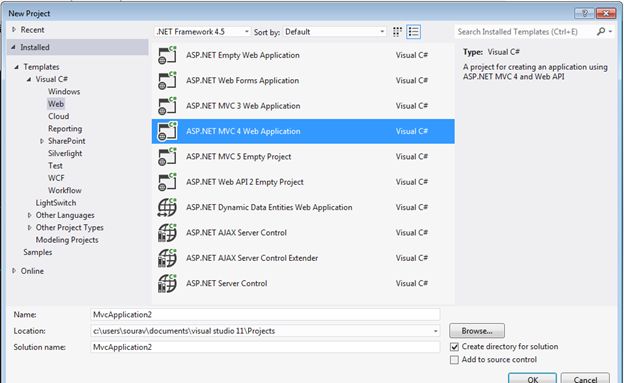This screenshot has width=624, height=383.
Task: Click the ASP.NET Web API 2 Empty Project icon
Action: tap(167, 182)
